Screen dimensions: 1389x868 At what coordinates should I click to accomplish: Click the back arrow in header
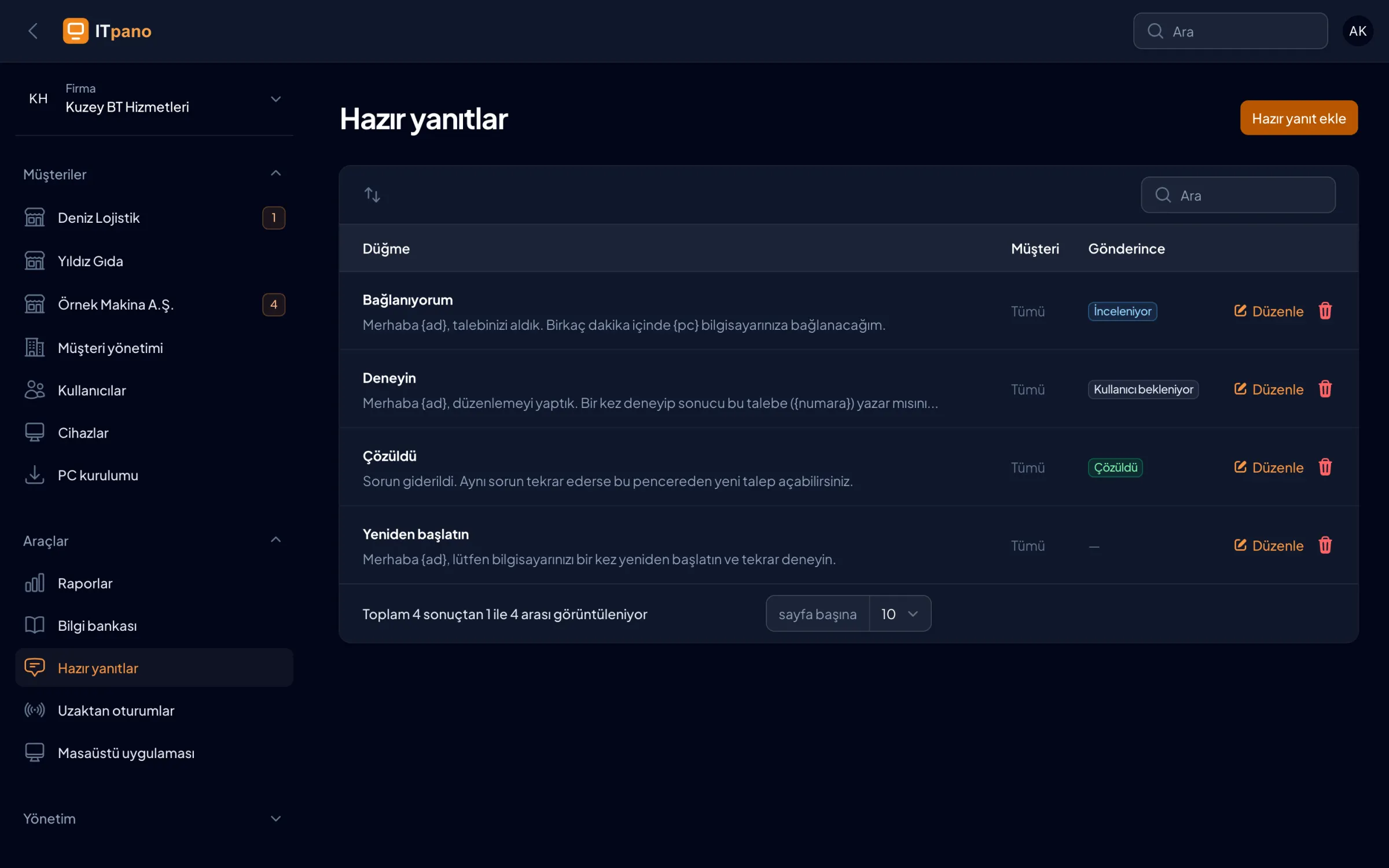[33, 31]
